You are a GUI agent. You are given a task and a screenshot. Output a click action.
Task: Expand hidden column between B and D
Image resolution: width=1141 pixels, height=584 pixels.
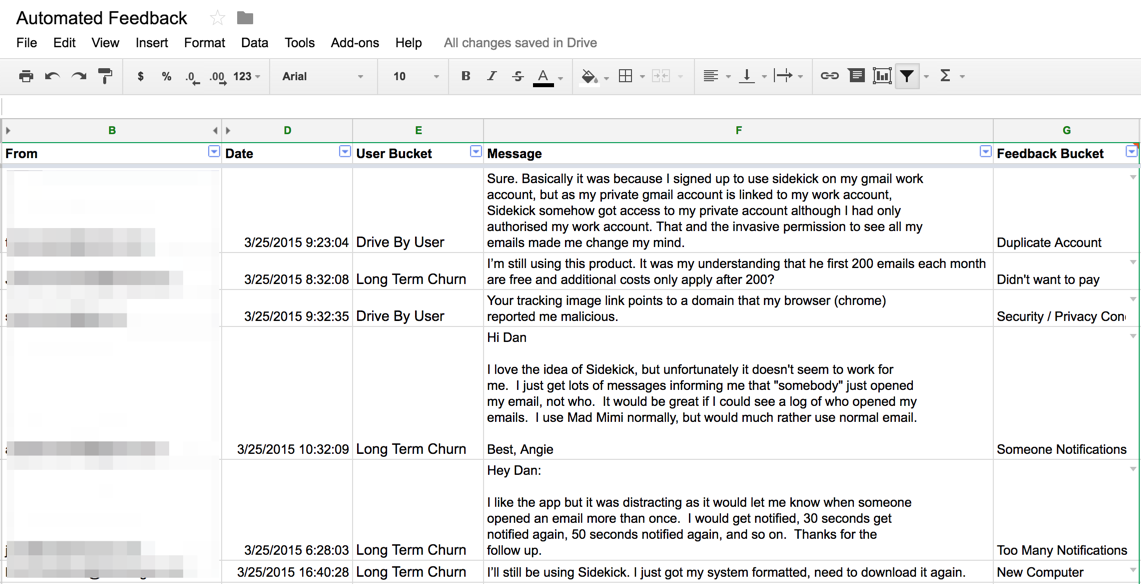228,130
